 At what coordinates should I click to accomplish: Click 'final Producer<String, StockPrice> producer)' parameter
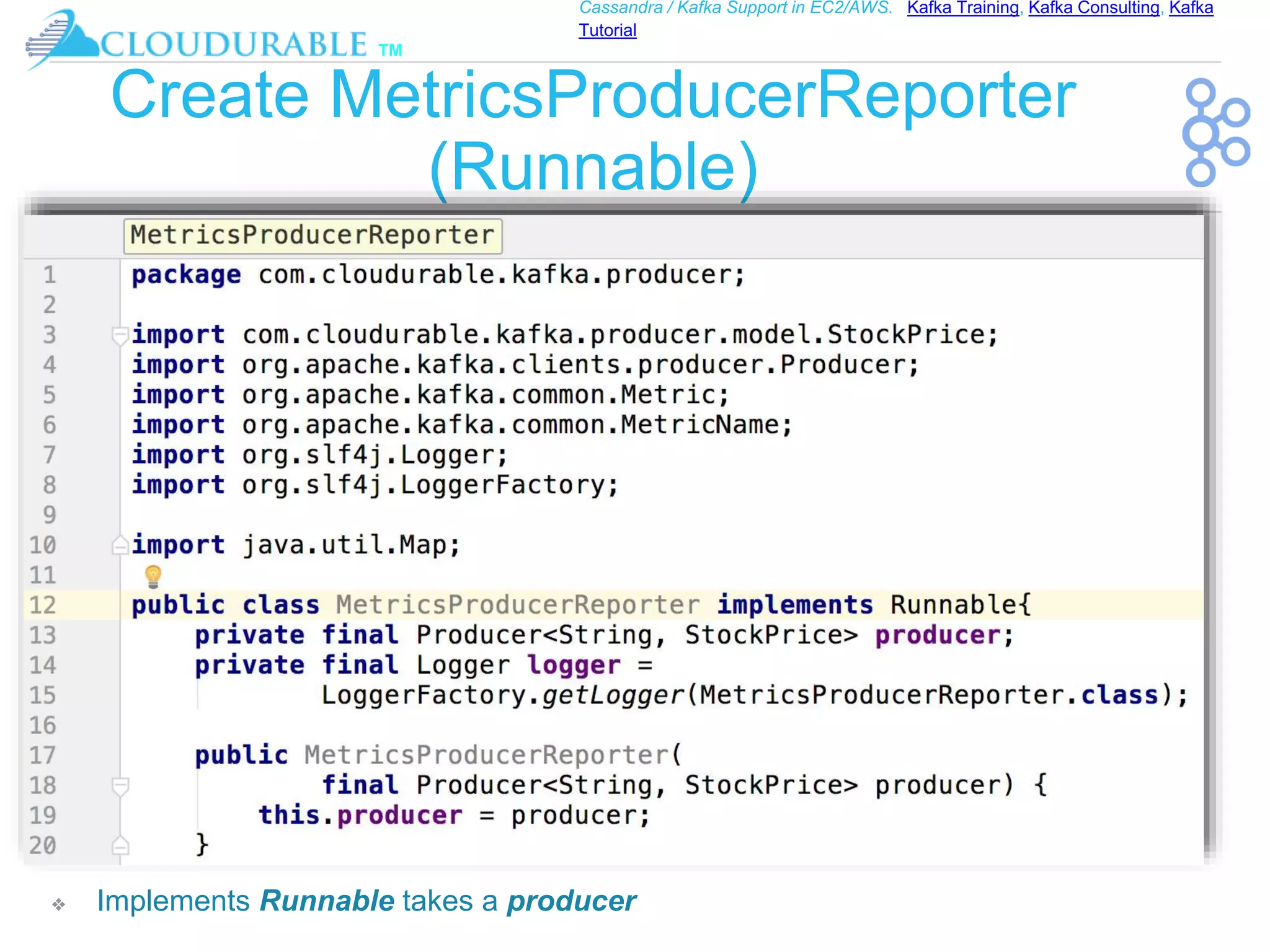[x=667, y=786]
